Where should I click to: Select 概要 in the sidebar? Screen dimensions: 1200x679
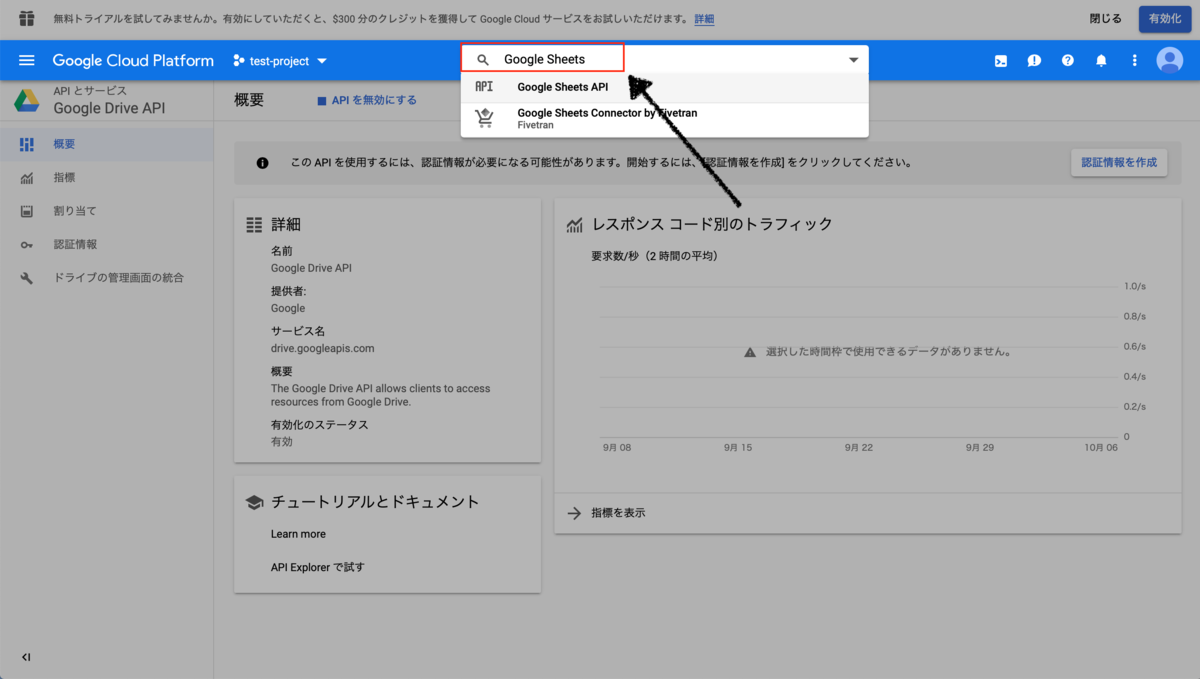(x=107, y=144)
